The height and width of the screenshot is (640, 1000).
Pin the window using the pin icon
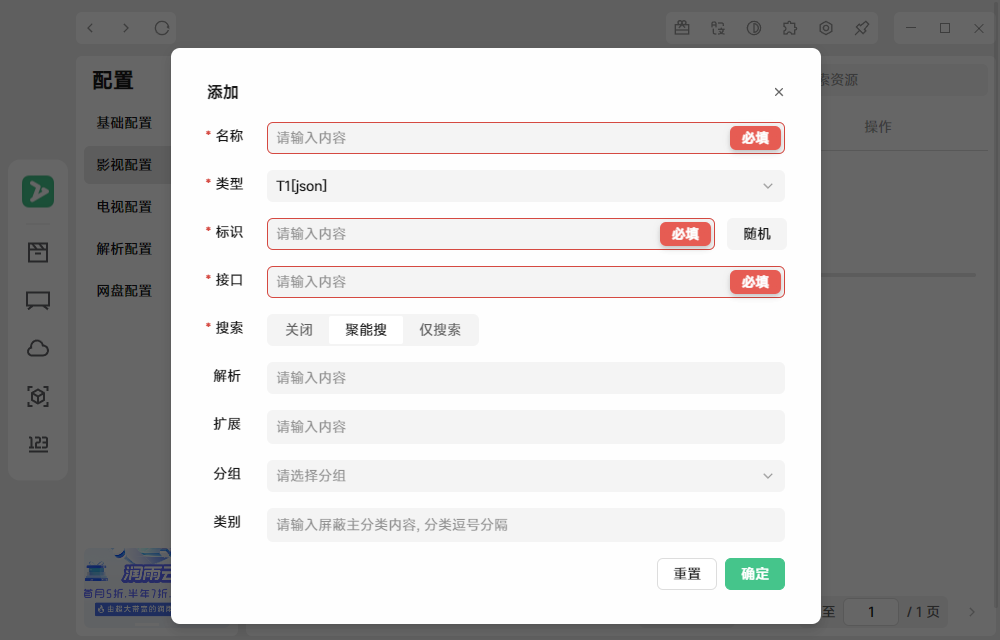[x=861, y=28]
